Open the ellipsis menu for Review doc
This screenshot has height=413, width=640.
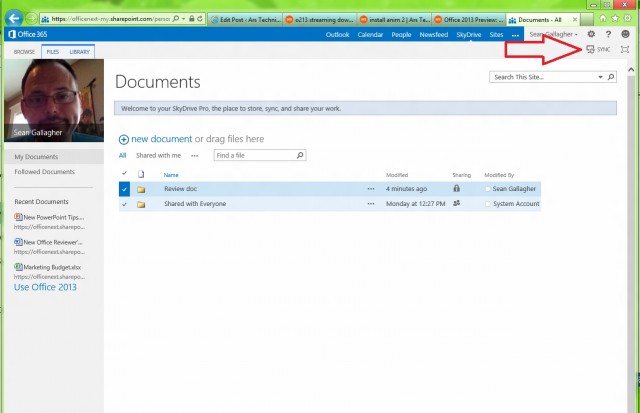point(371,189)
